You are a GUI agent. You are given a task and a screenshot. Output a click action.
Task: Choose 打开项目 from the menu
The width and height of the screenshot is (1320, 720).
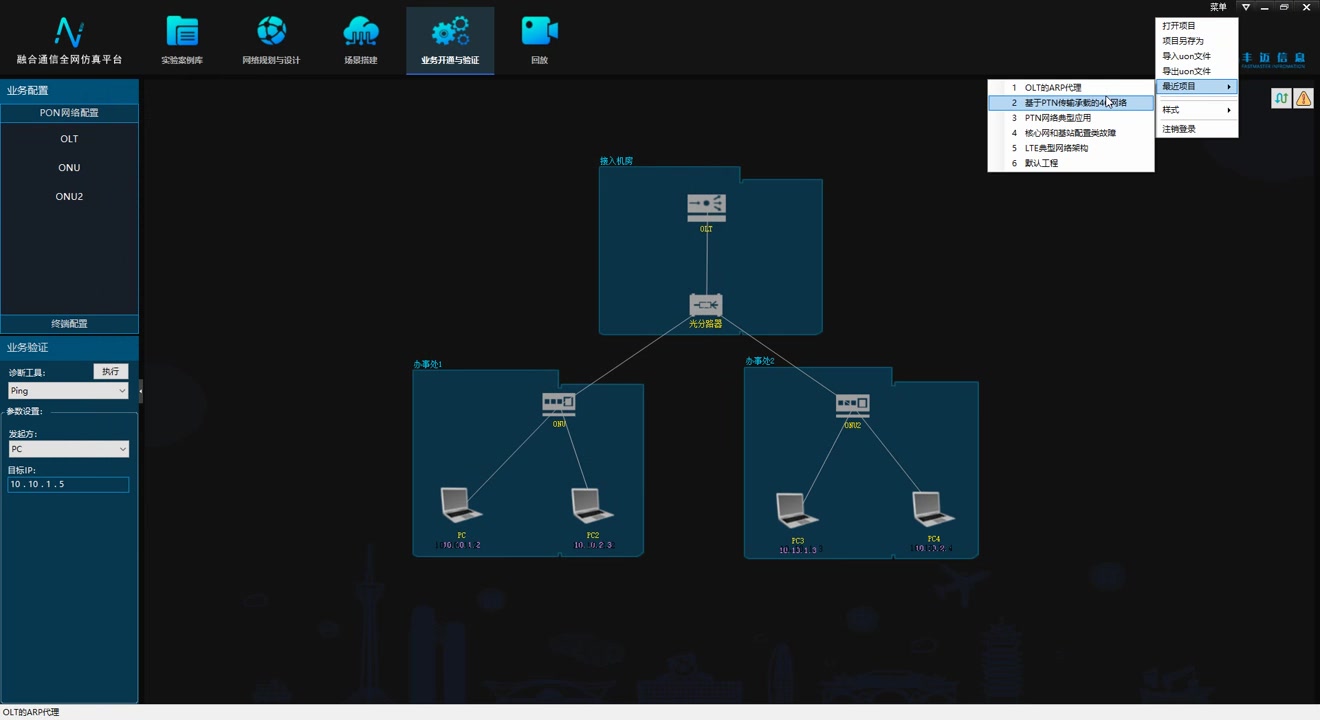[x=1197, y=26]
